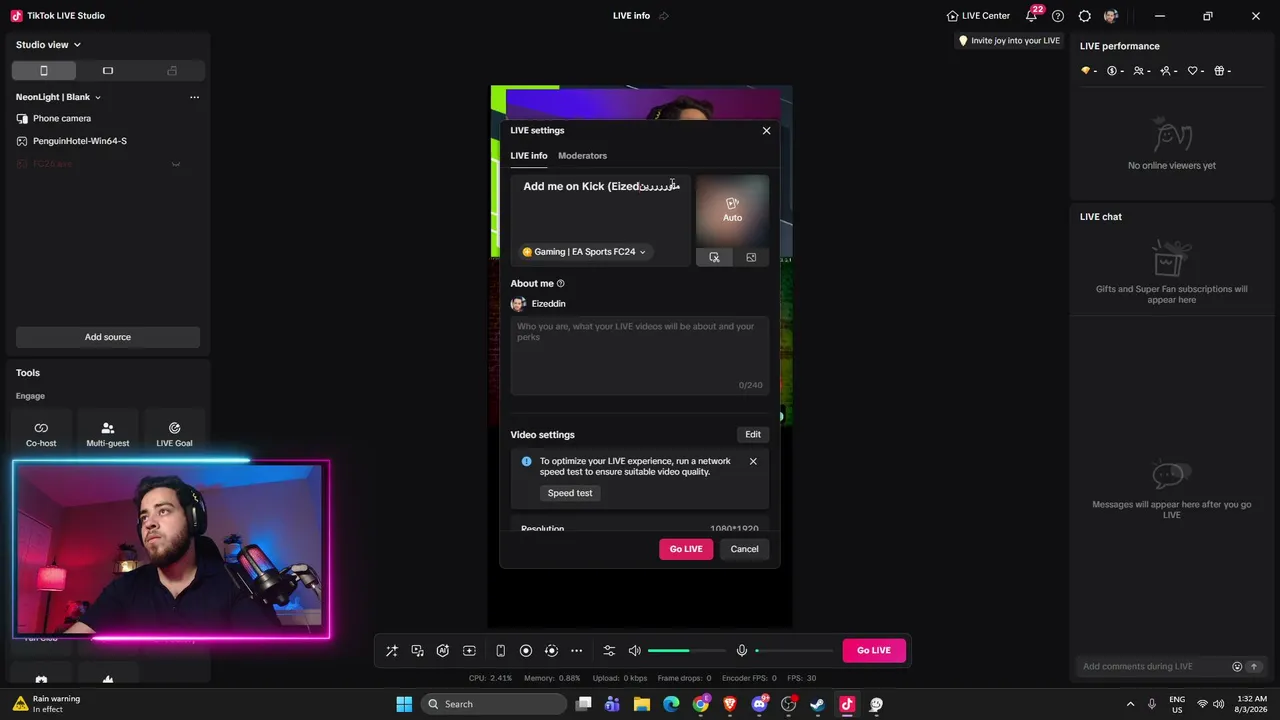Edit the LIVE title text field
The image size is (1280, 720).
[601, 187]
